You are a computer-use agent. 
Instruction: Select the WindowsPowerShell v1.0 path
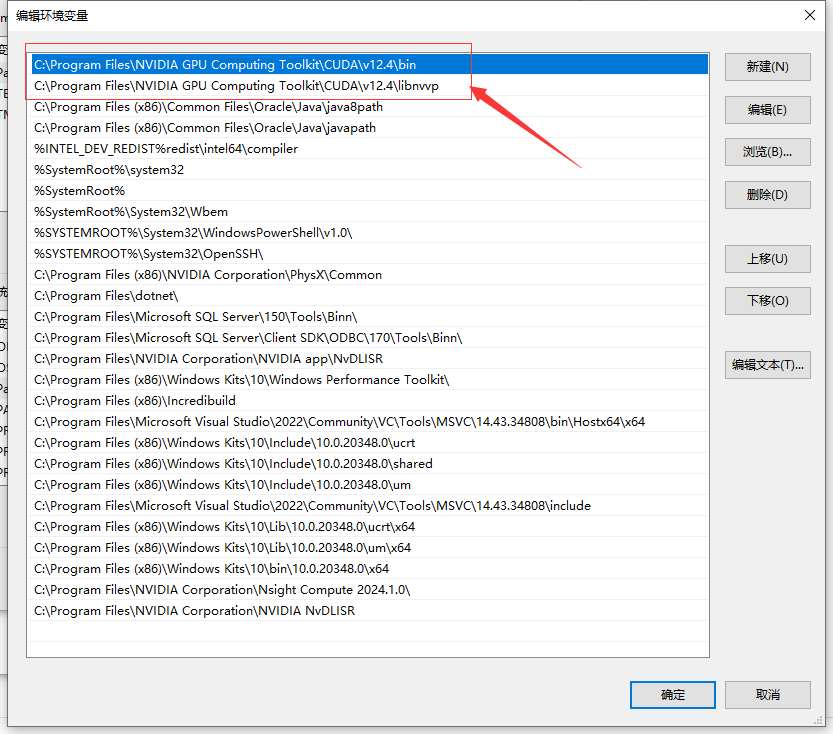(x=193, y=233)
